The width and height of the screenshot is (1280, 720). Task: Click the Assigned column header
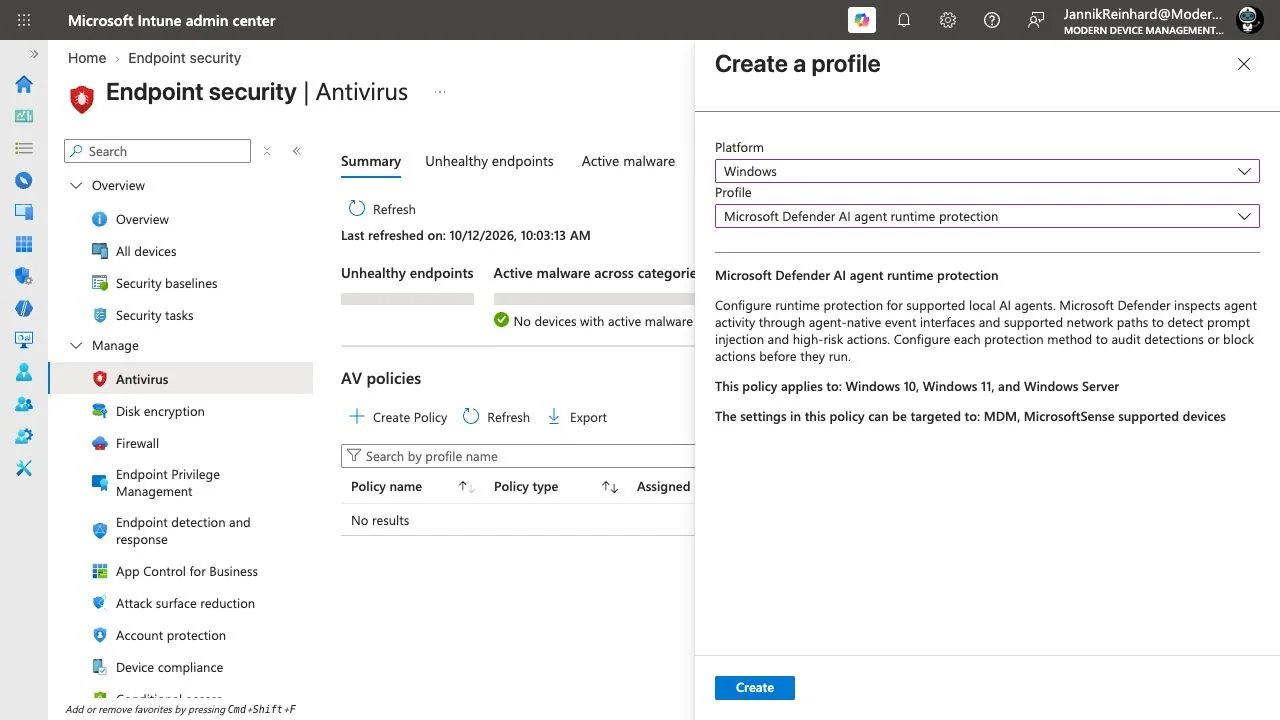click(663, 486)
